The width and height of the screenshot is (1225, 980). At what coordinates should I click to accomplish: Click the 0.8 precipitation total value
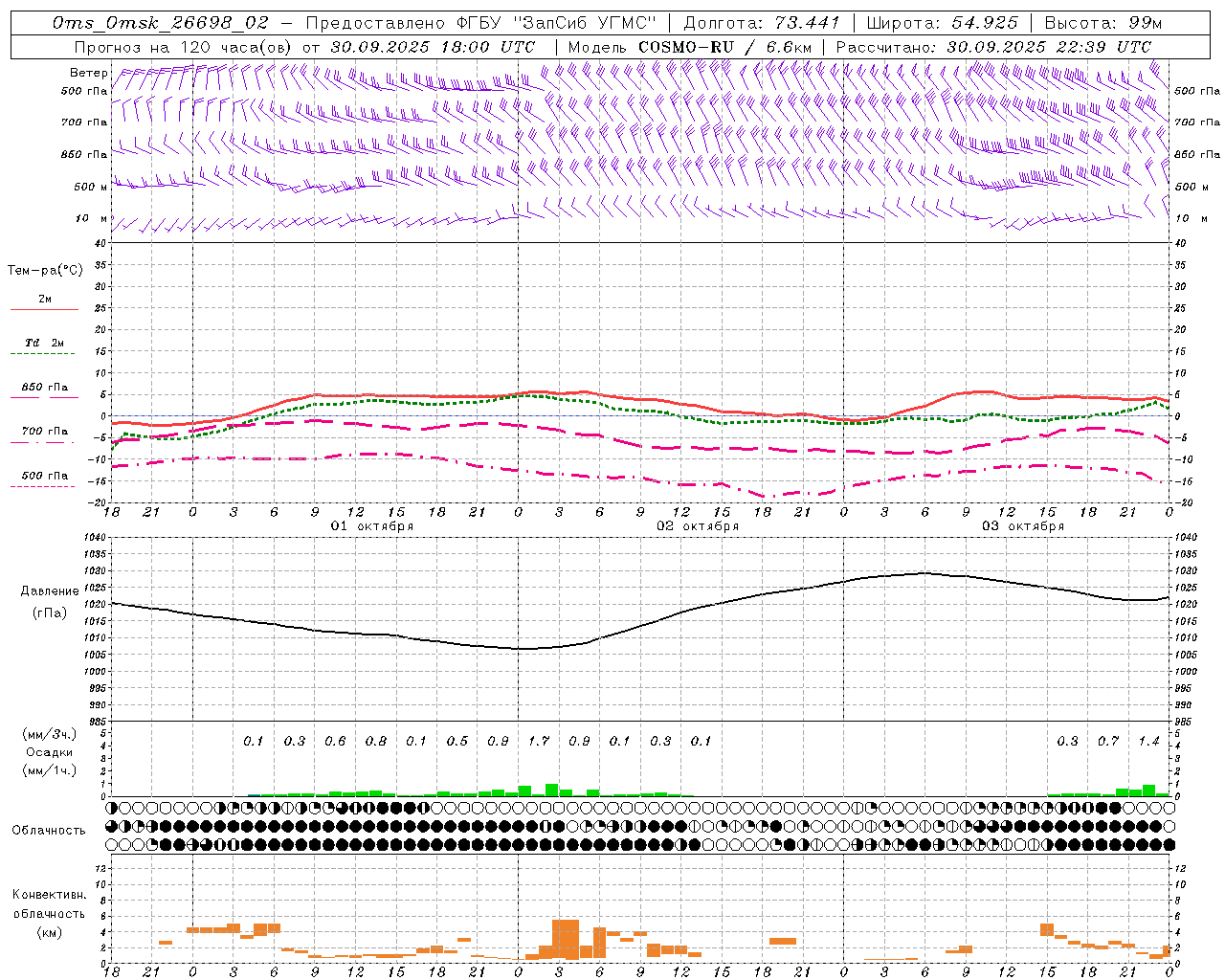coord(376,742)
